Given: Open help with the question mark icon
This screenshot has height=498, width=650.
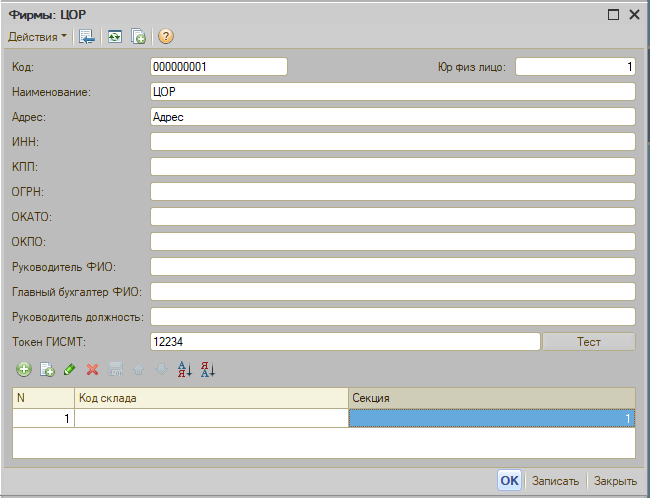Looking at the screenshot, I should tap(166, 37).
